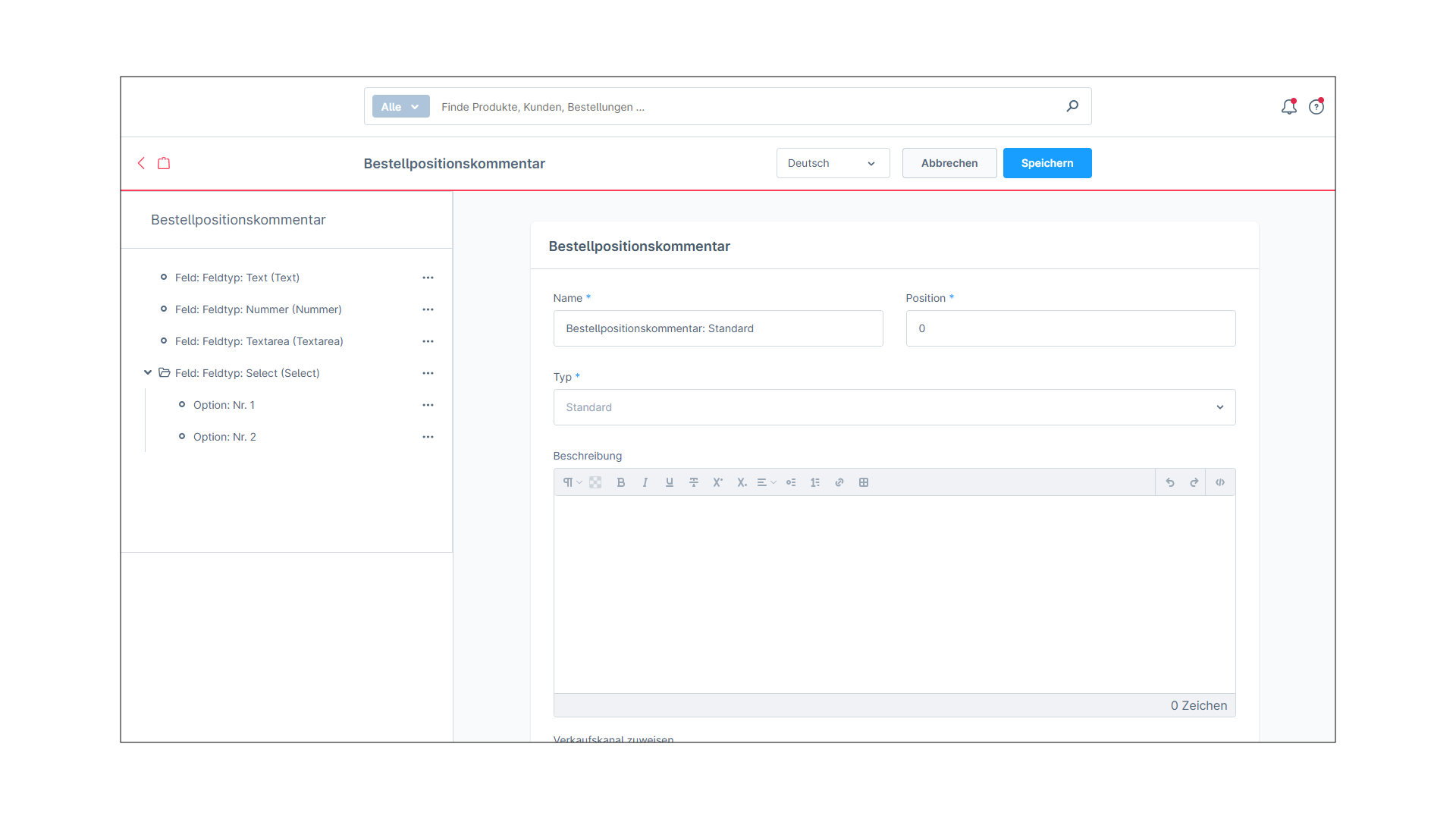Toggle bold formatting in description editor
This screenshot has height=819, width=1456.
coord(621,482)
